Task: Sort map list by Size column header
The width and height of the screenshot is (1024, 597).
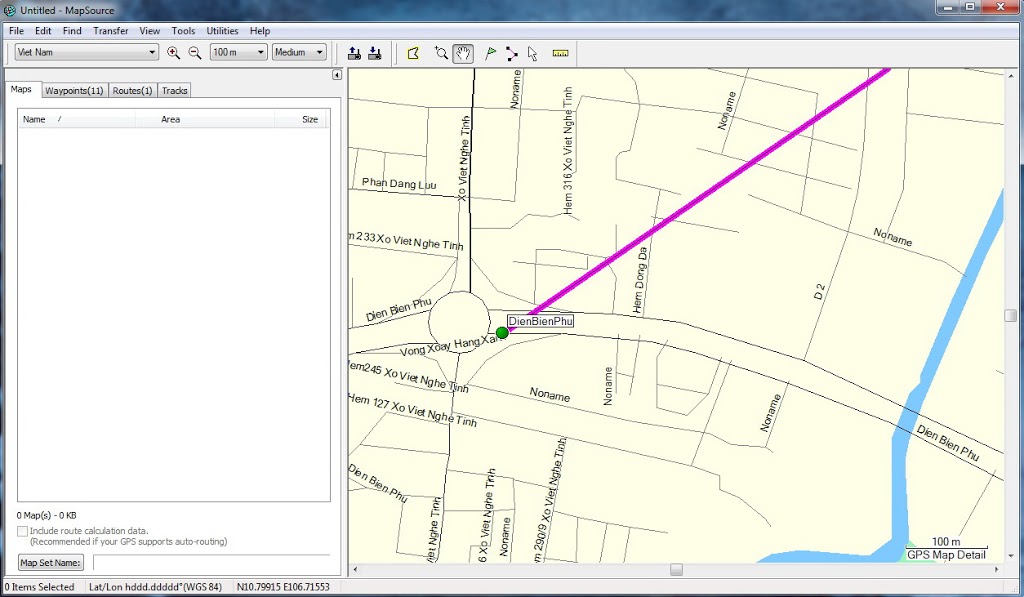Action: (300, 120)
